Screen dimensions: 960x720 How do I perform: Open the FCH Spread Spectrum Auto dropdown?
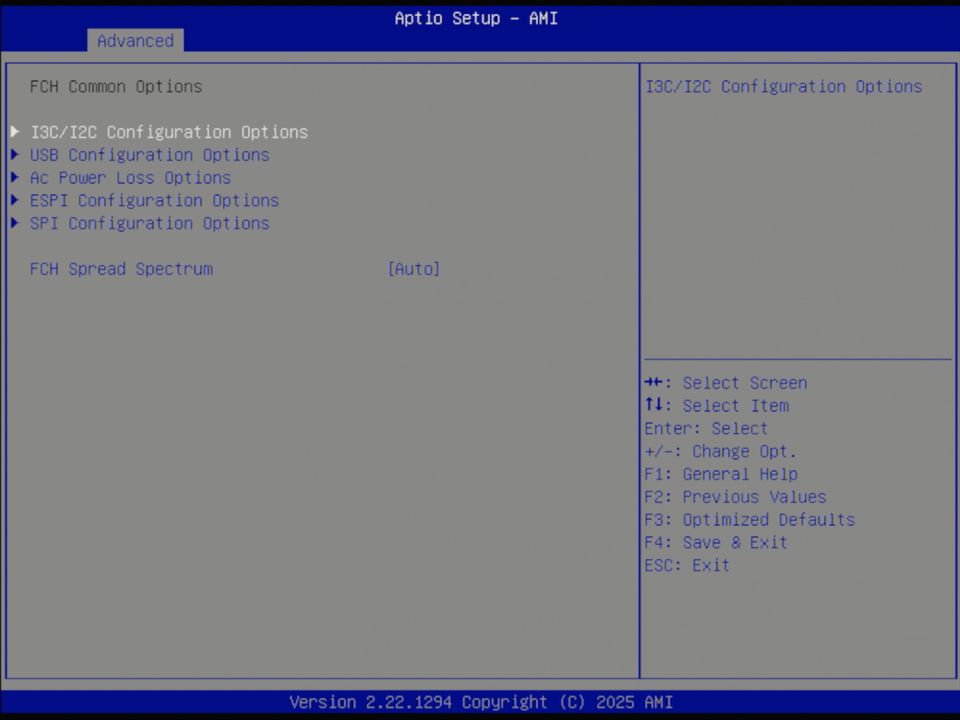pos(413,268)
